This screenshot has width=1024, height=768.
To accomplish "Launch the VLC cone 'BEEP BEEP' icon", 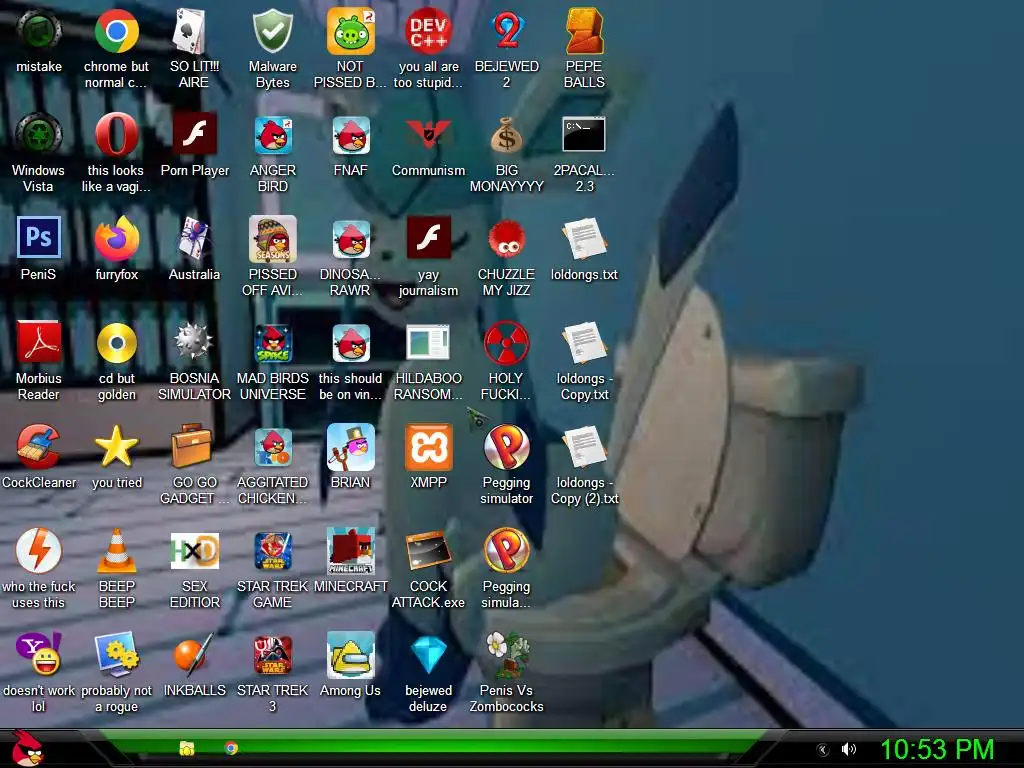I will click(x=116, y=550).
